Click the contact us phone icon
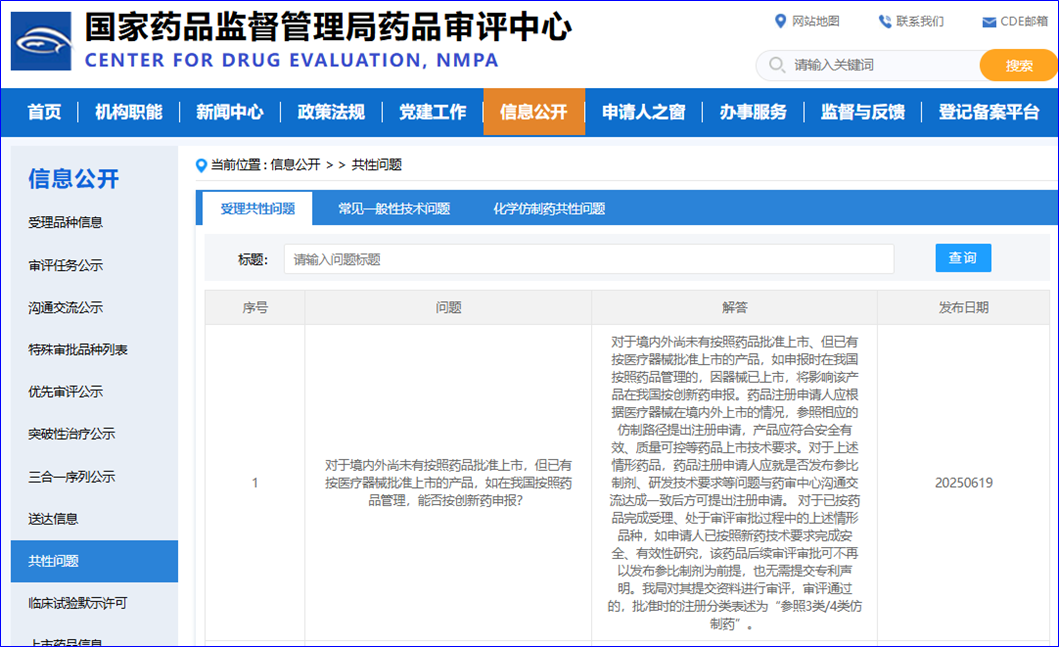The image size is (1059, 647). 884,22
